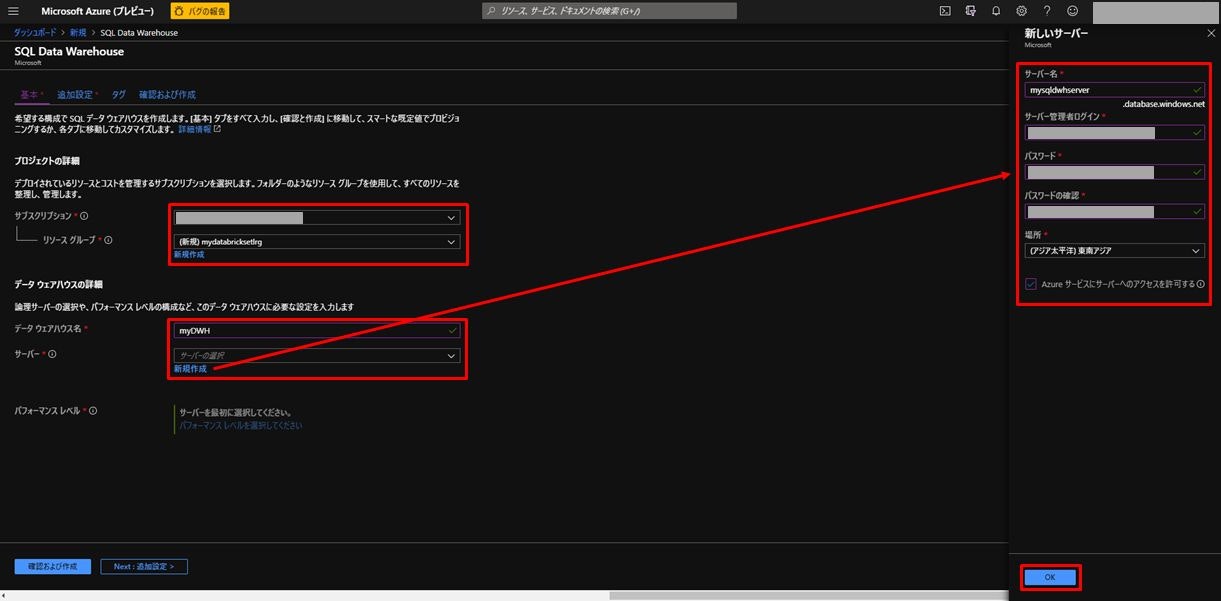Open portal settings gear icon
Viewport: 1221px width, 601px height.
tap(1021, 11)
